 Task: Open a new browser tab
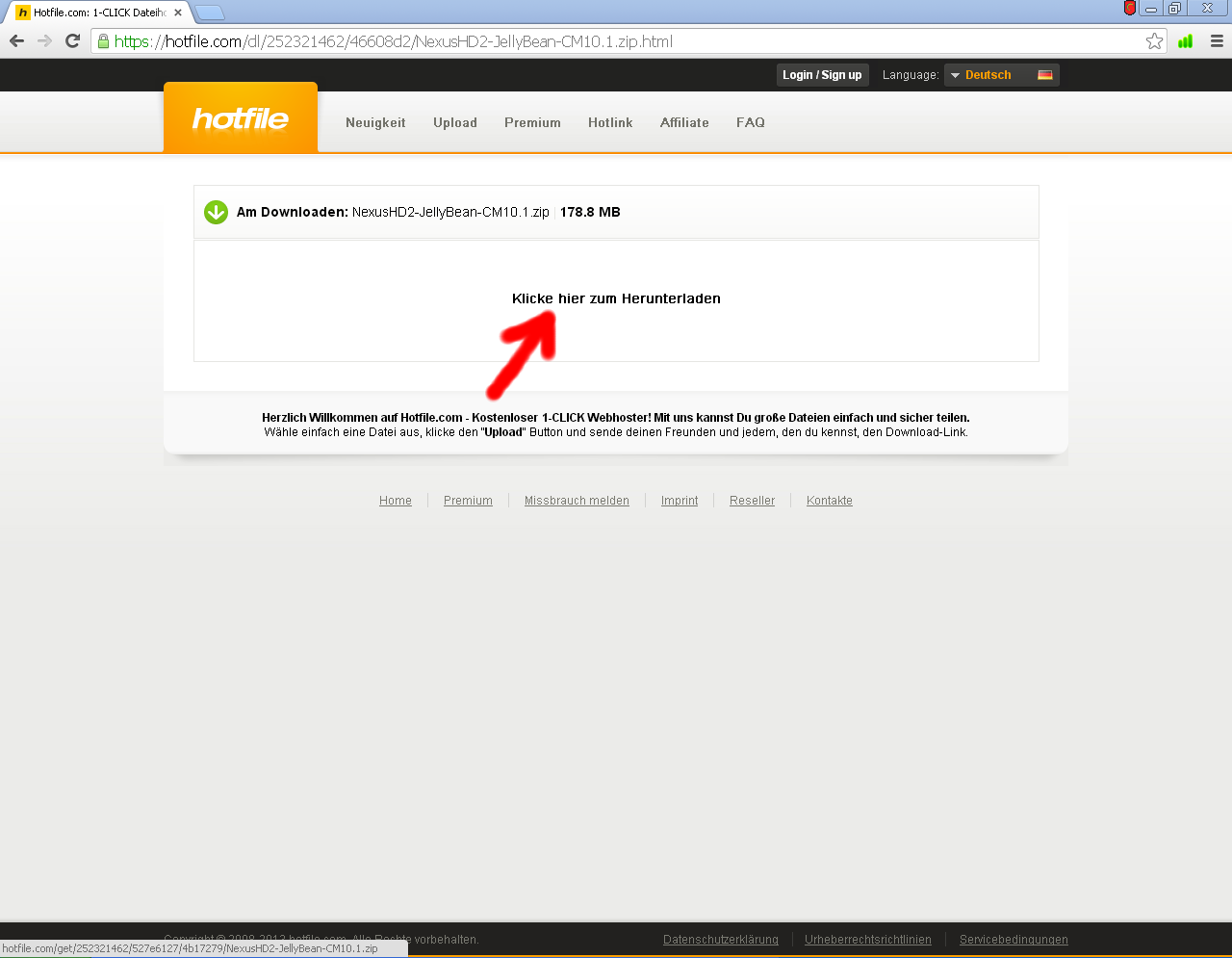pyautogui.click(x=210, y=13)
